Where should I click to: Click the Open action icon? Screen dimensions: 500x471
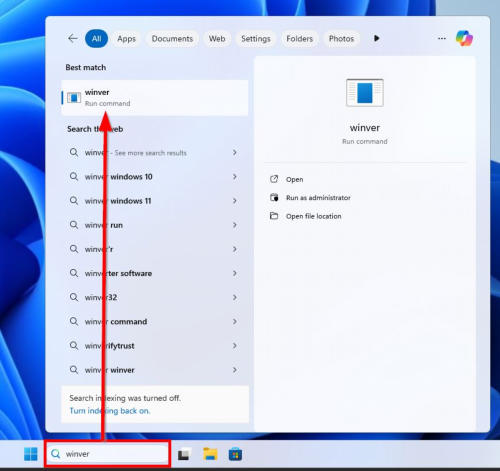(274, 179)
